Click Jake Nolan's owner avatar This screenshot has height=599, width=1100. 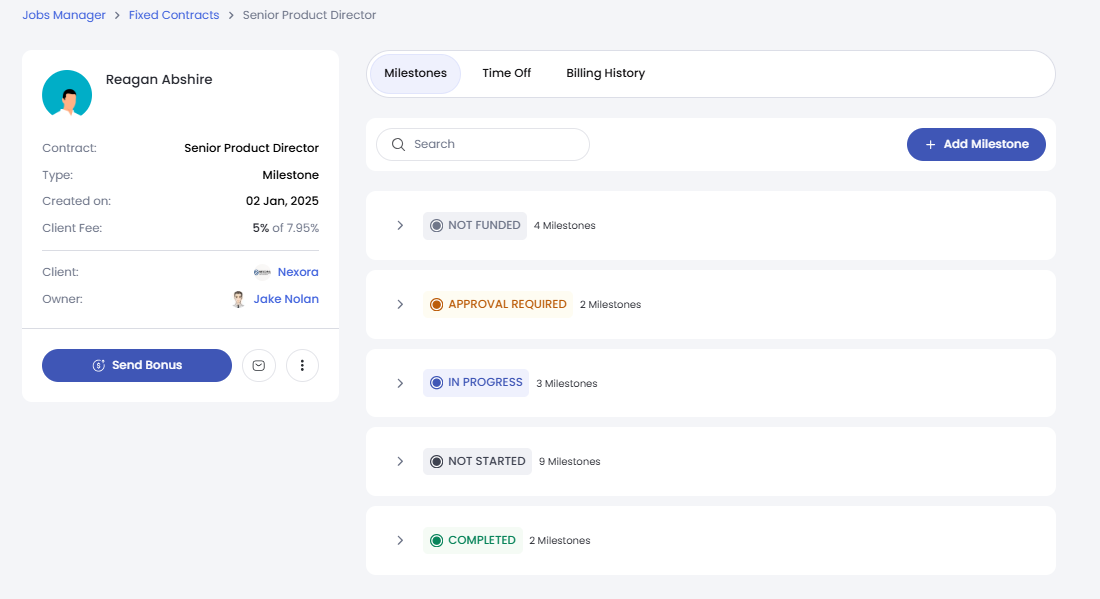238,299
